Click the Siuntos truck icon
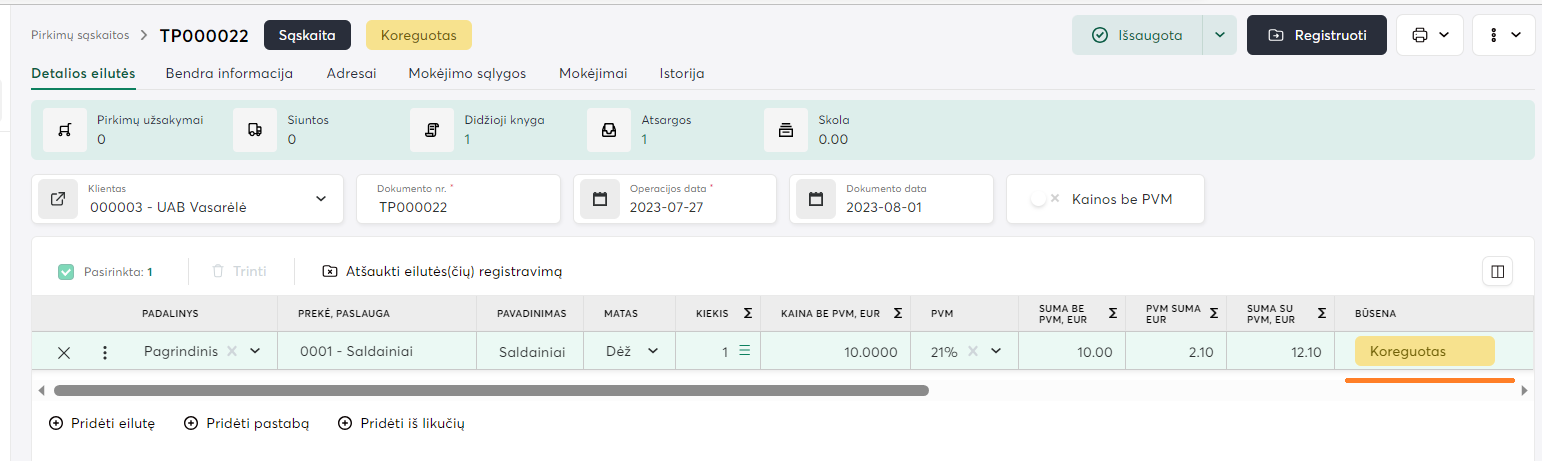The image size is (1542, 461). pyautogui.click(x=255, y=130)
